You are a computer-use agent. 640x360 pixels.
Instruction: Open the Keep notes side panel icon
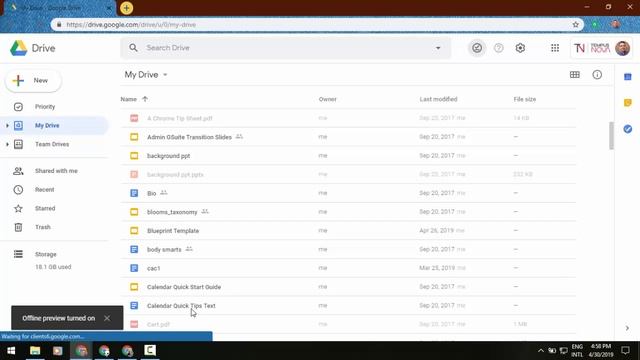click(x=628, y=102)
